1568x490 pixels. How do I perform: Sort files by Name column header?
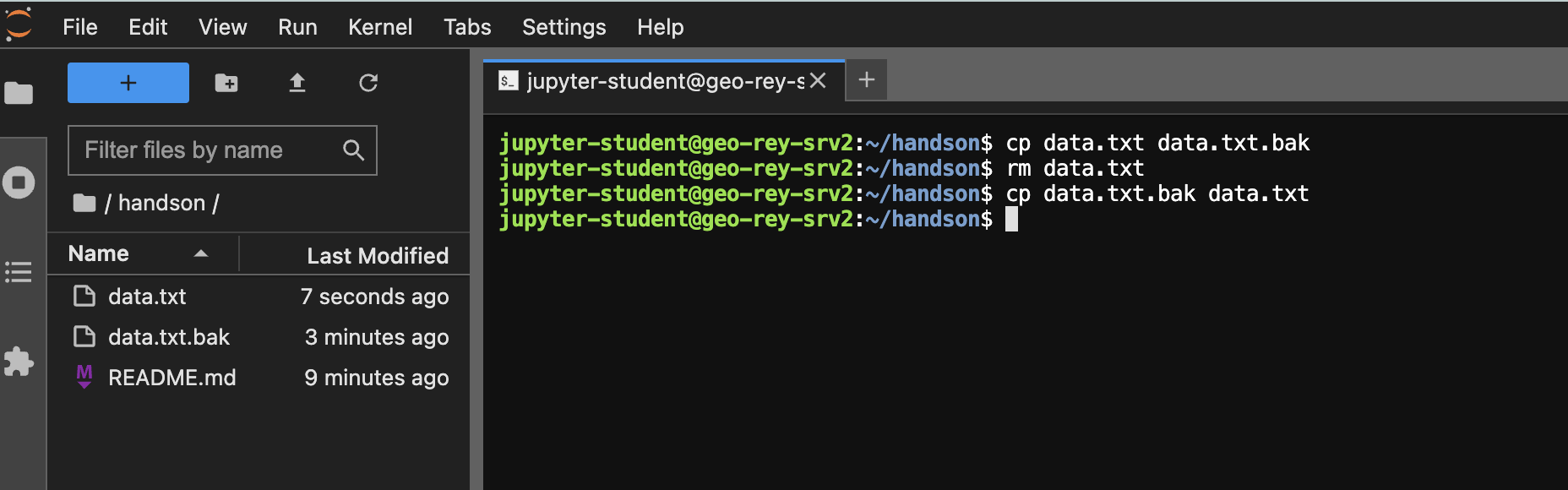click(99, 254)
